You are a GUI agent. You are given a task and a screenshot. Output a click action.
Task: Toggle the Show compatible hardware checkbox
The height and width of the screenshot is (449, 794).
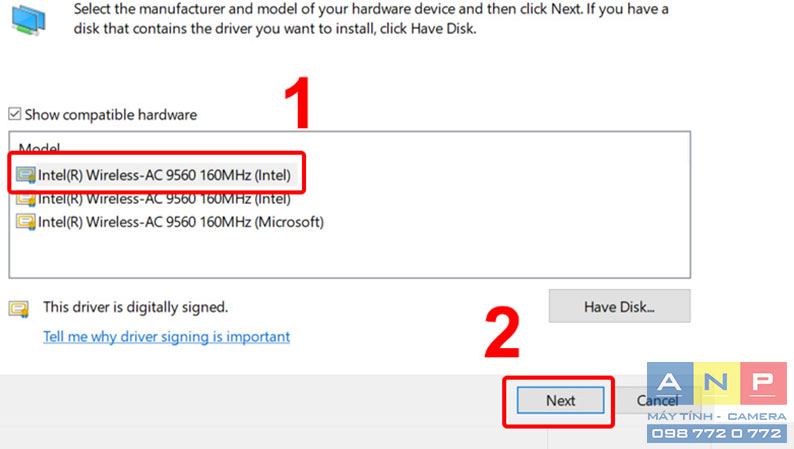15,114
